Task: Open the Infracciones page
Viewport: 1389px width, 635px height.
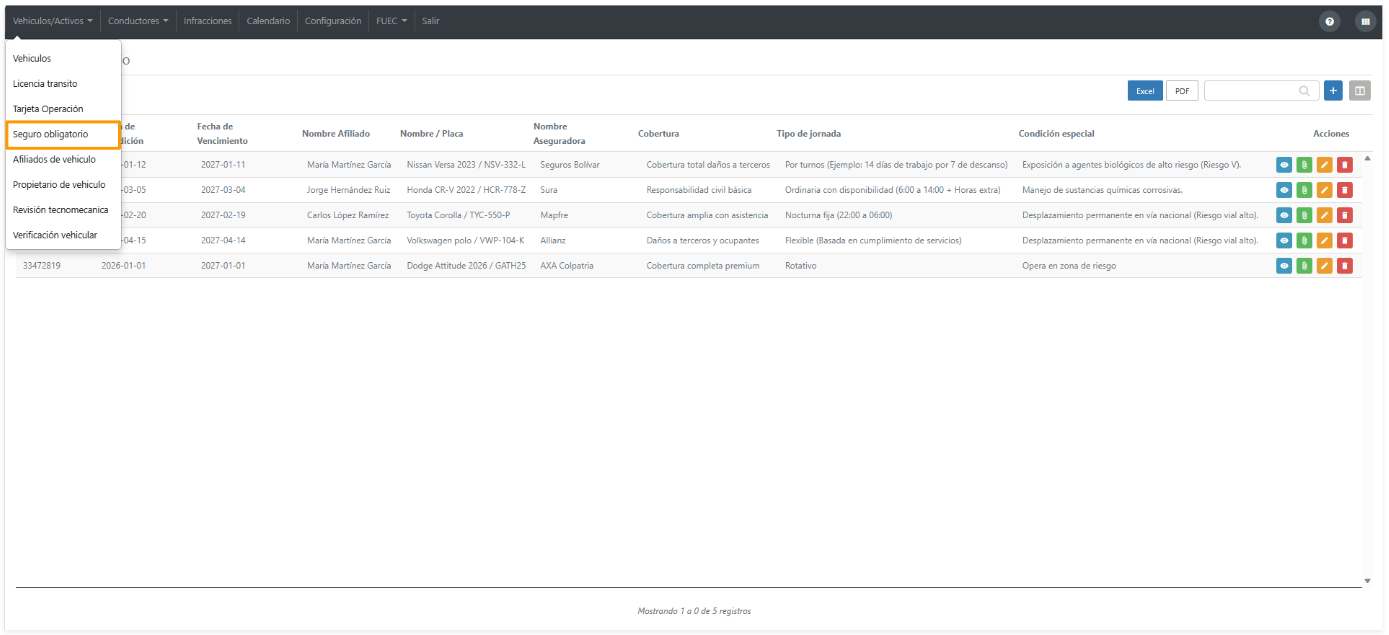Action: 208,21
